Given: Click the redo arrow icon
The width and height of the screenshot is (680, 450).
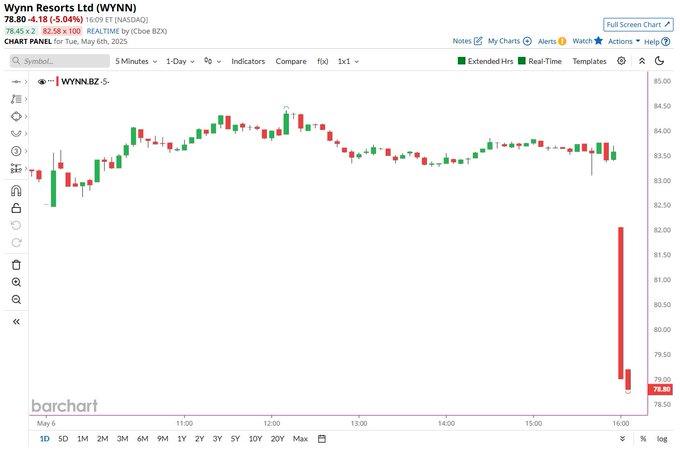Looking at the screenshot, I should [16, 242].
